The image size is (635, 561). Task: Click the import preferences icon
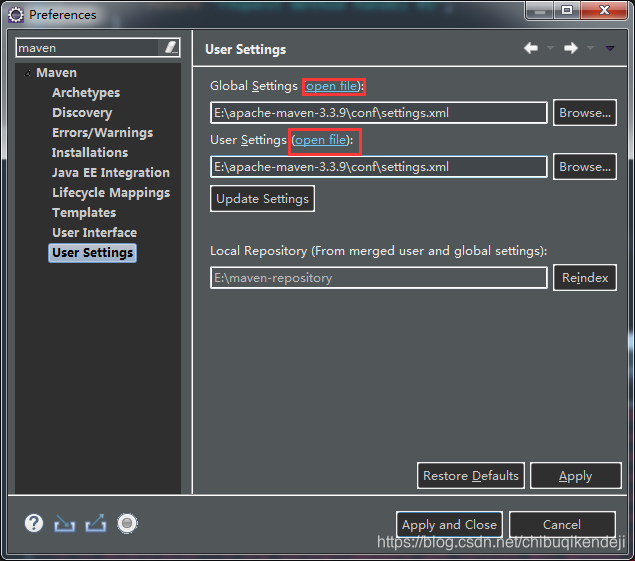coord(65,523)
